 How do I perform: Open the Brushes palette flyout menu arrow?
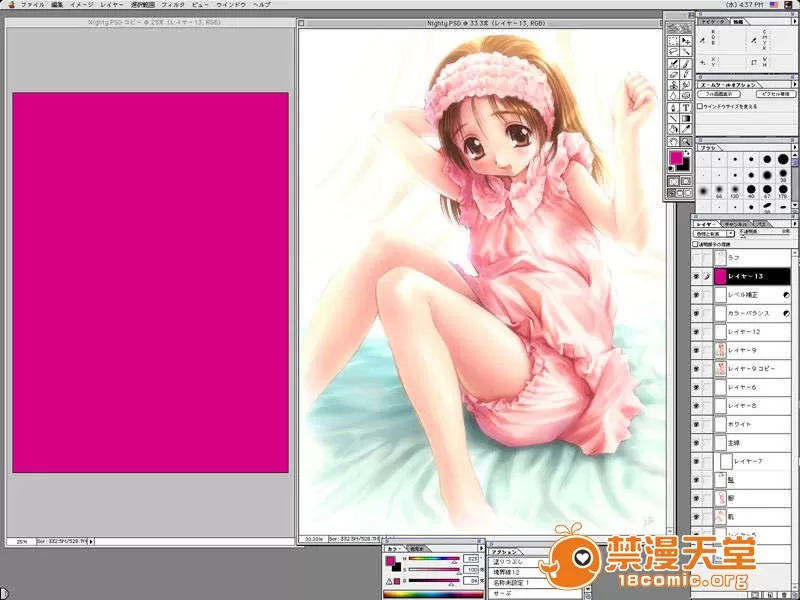coord(794,147)
